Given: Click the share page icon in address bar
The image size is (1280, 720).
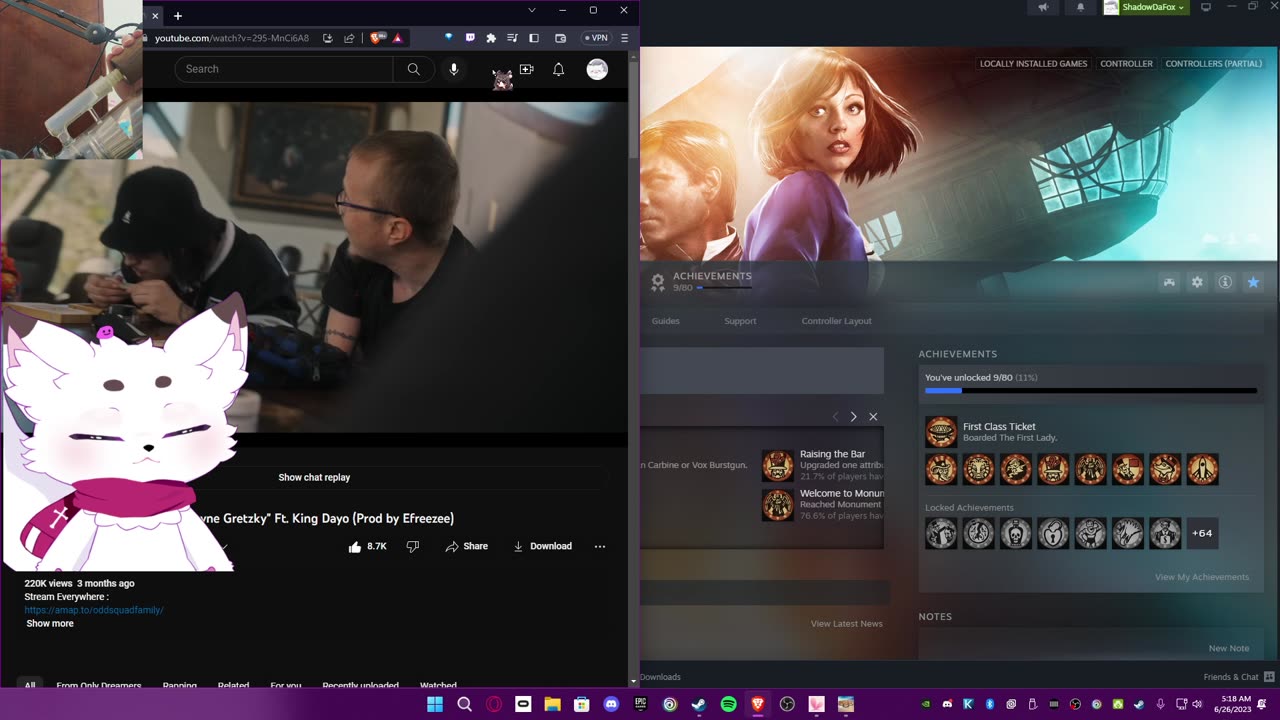Looking at the screenshot, I should click(x=349, y=38).
